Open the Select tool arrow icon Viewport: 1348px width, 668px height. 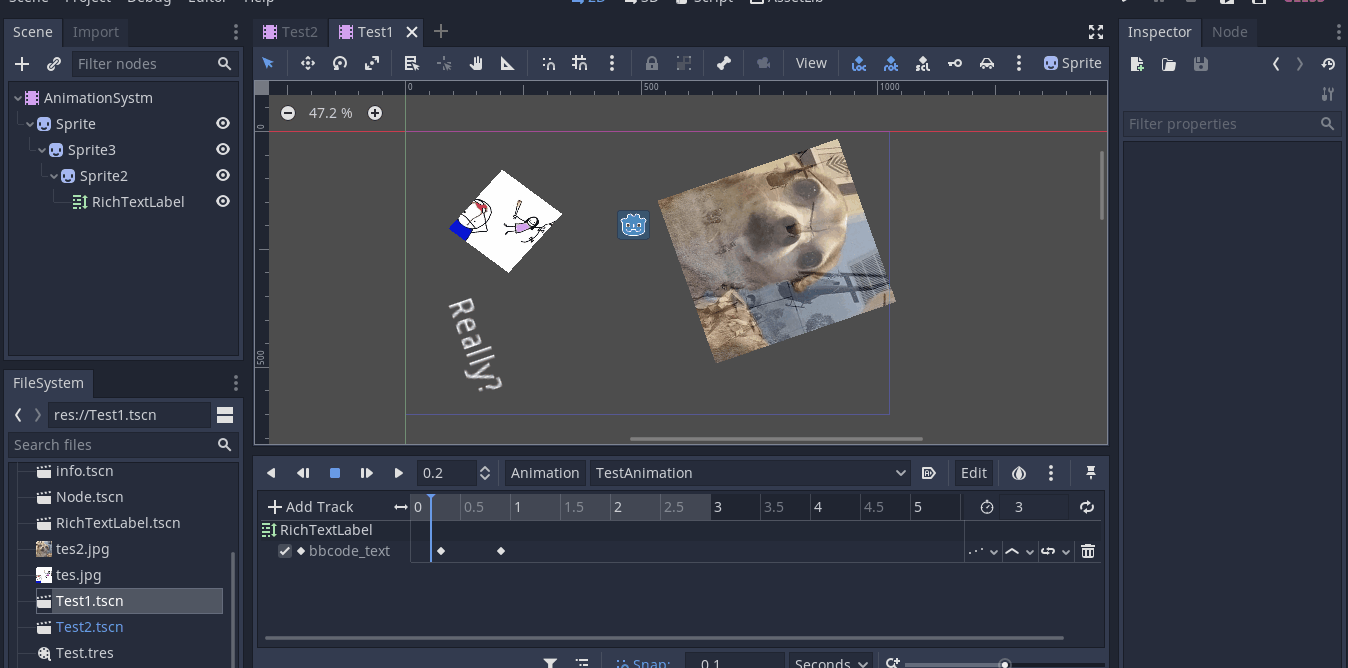pyautogui.click(x=267, y=62)
